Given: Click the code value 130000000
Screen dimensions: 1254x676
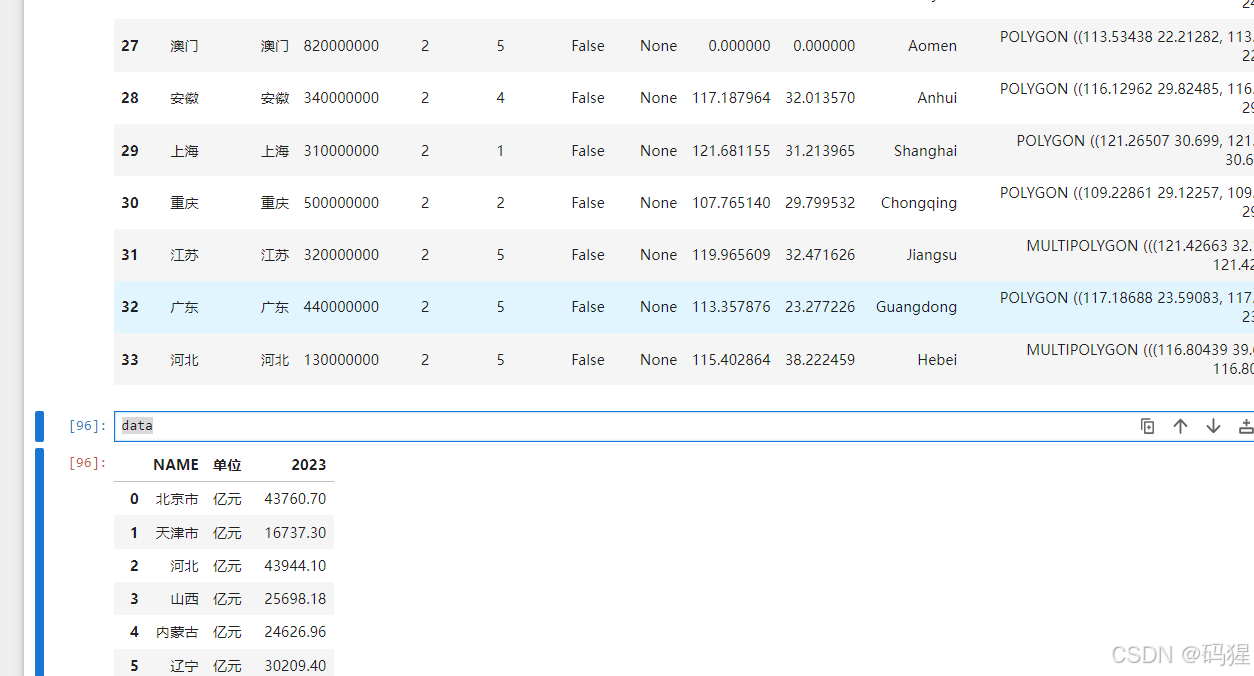Looking at the screenshot, I should click(x=341, y=360).
